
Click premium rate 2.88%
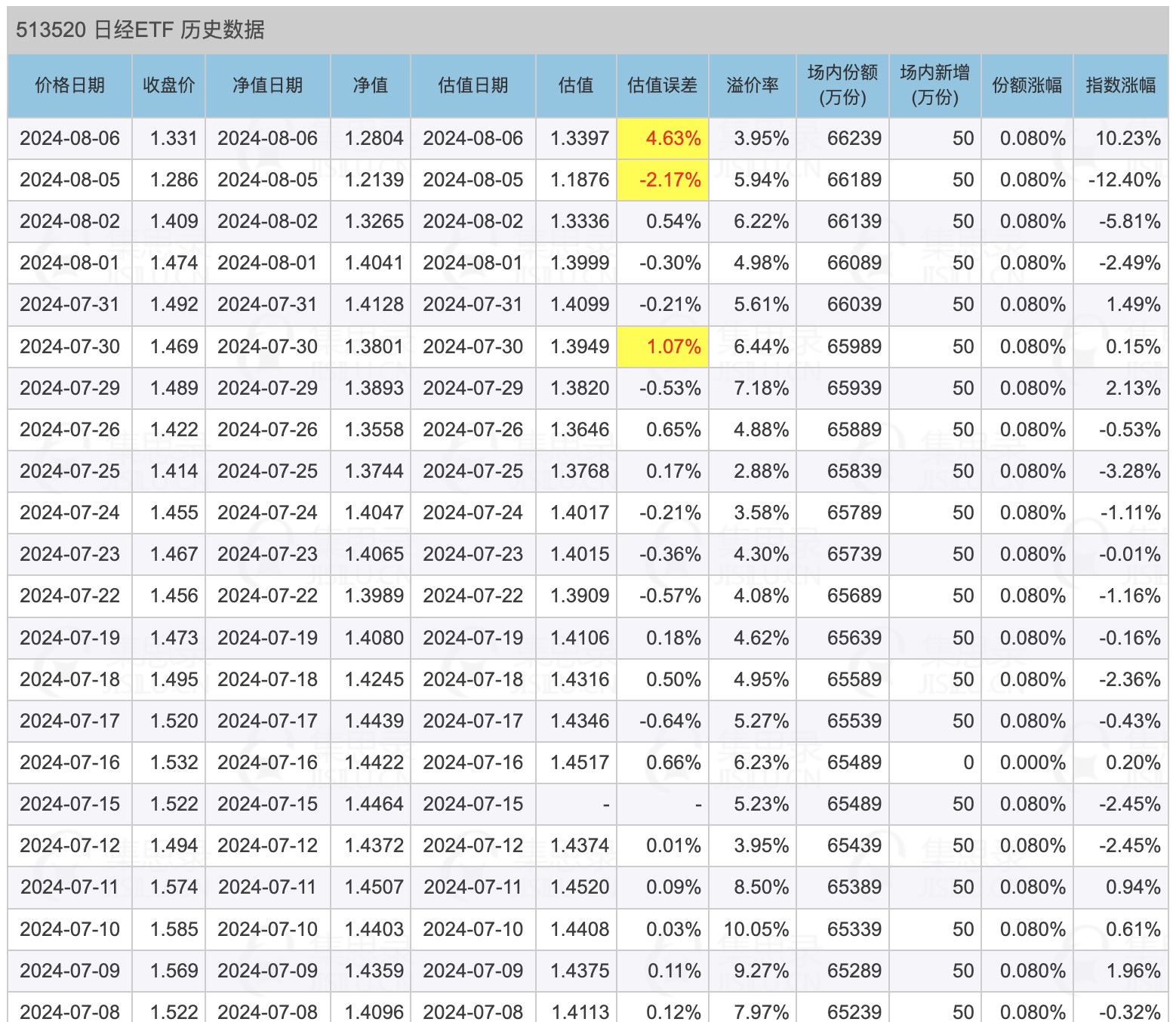click(x=761, y=472)
